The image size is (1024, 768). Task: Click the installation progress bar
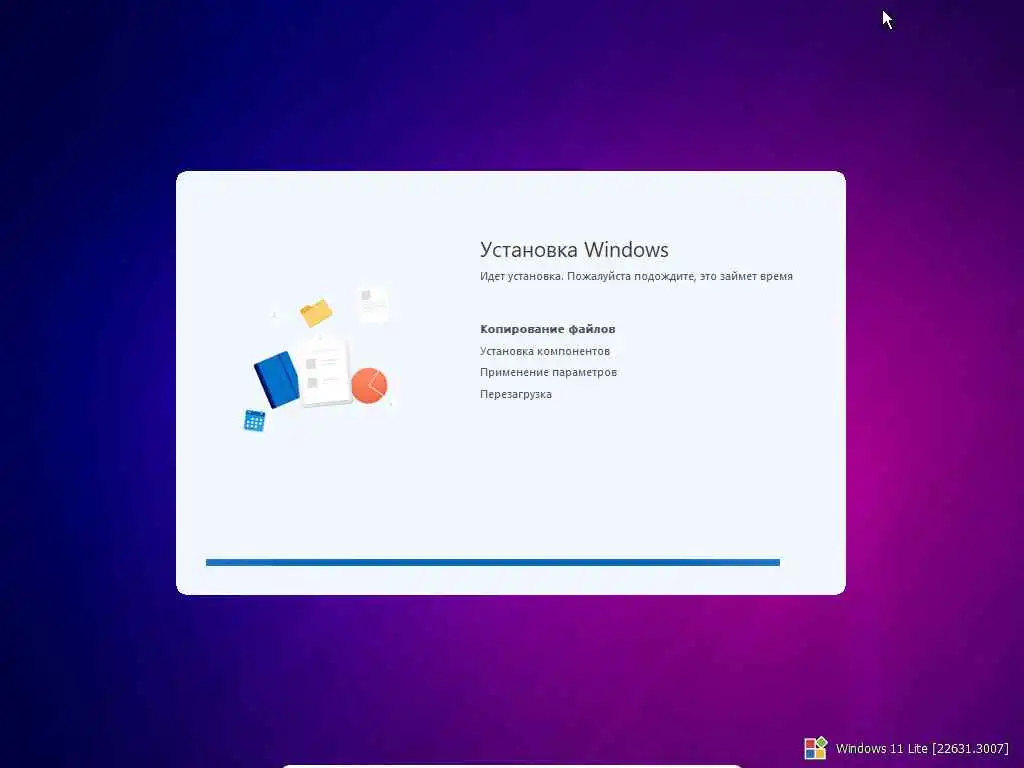(x=492, y=562)
